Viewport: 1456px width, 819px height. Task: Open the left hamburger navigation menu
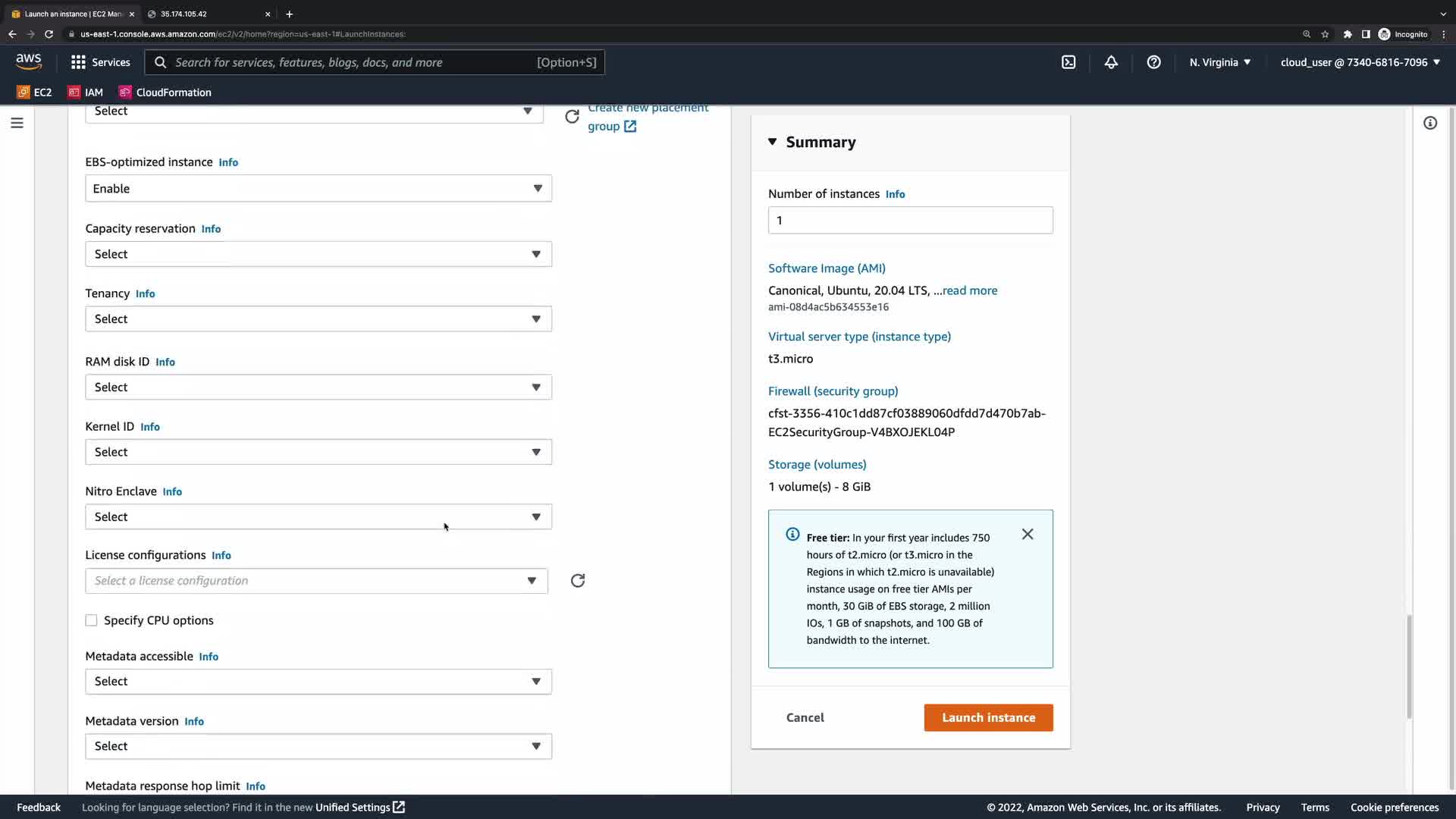[17, 123]
